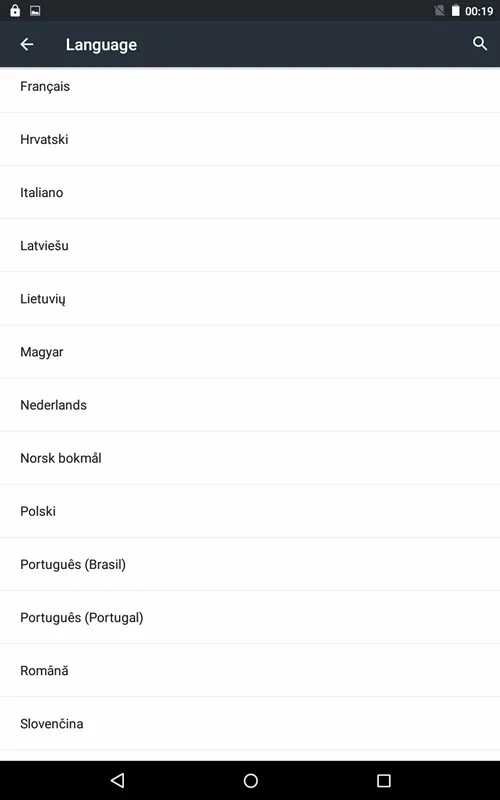Screen dimensions: 500x800
Task: Tap the Android back navigation triangle
Action: click(118, 780)
